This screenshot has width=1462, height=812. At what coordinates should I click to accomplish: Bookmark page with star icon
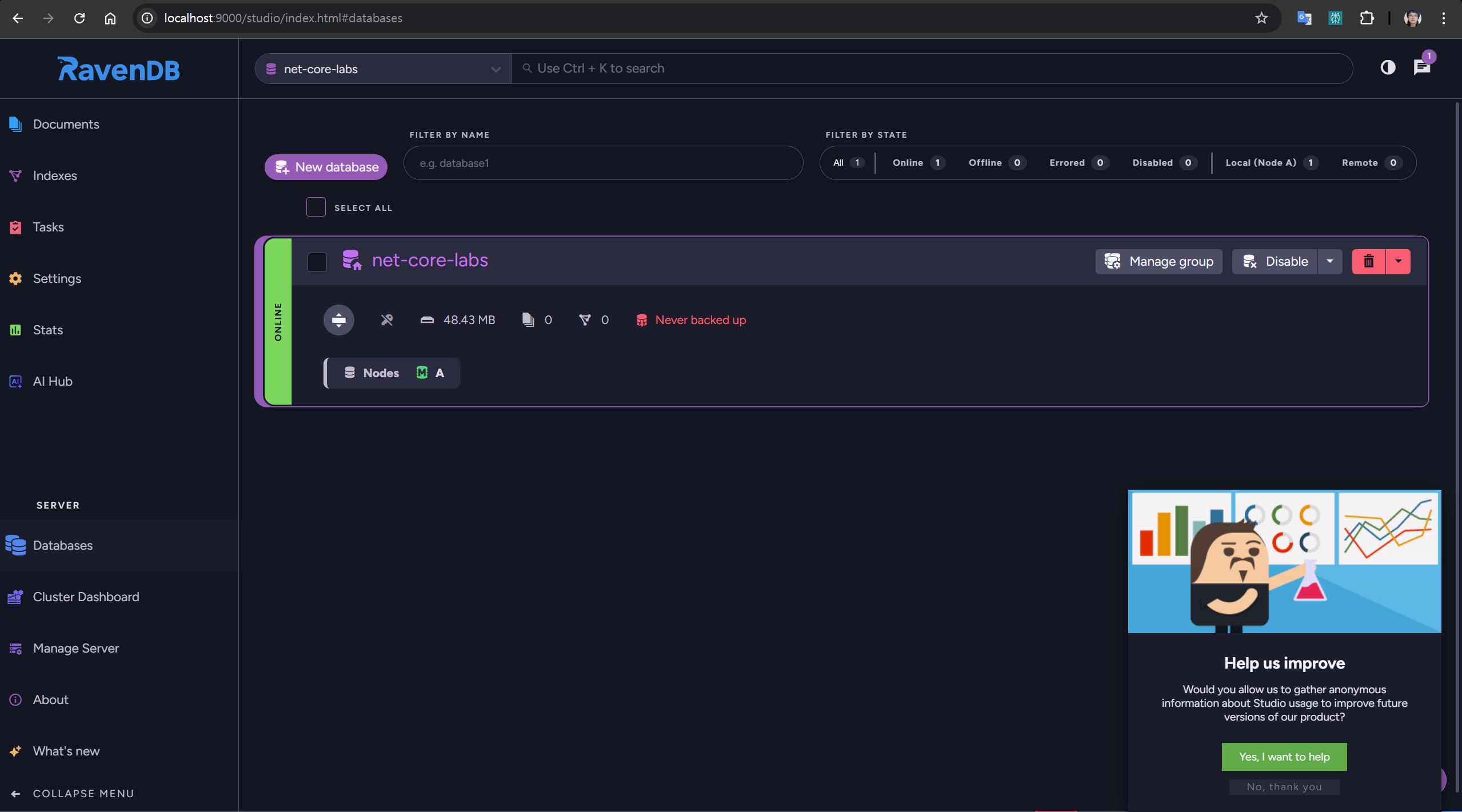1261,18
